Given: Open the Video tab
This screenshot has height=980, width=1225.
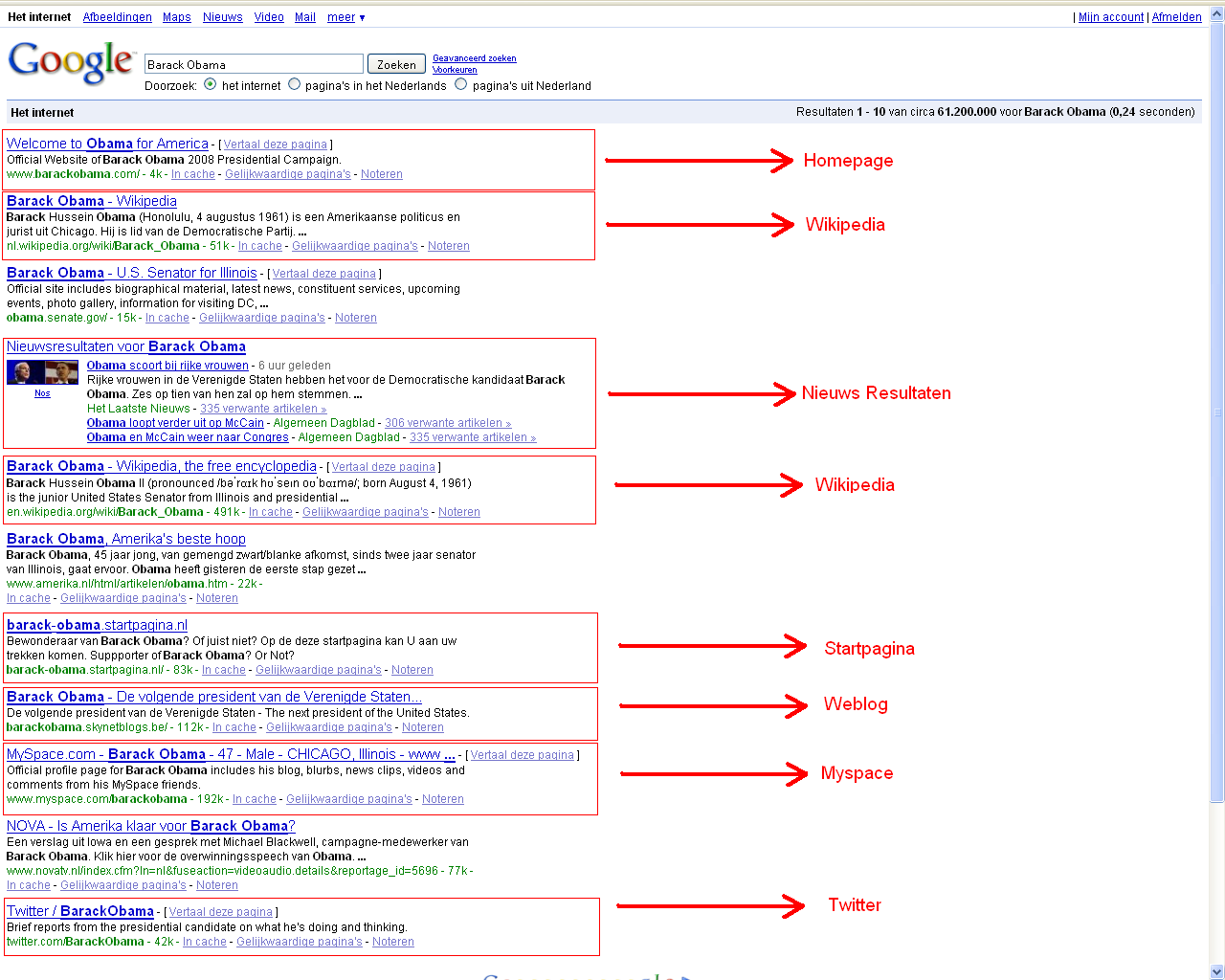Looking at the screenshot, I should 269,17.
